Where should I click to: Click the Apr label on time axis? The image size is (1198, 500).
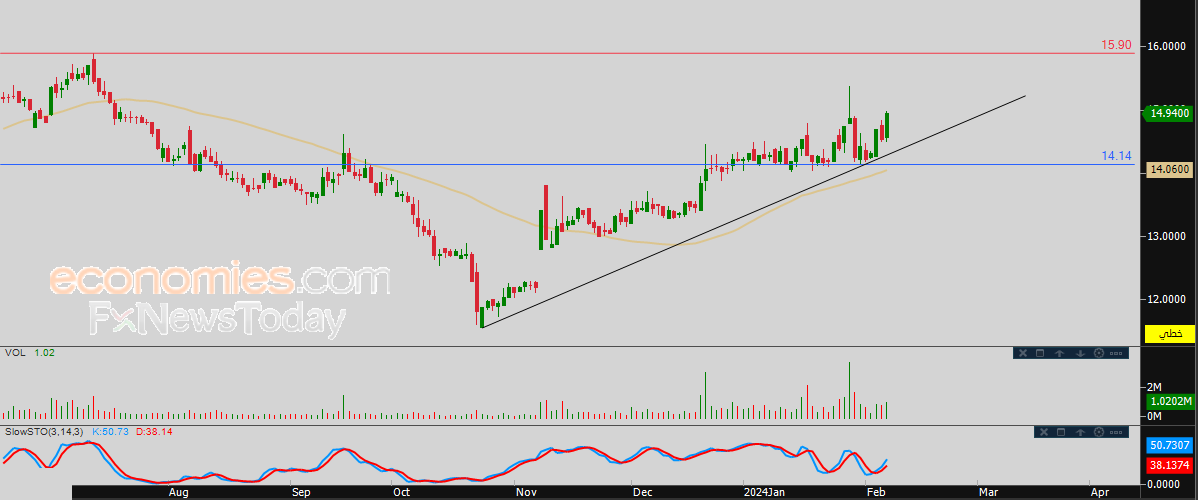1100,492
